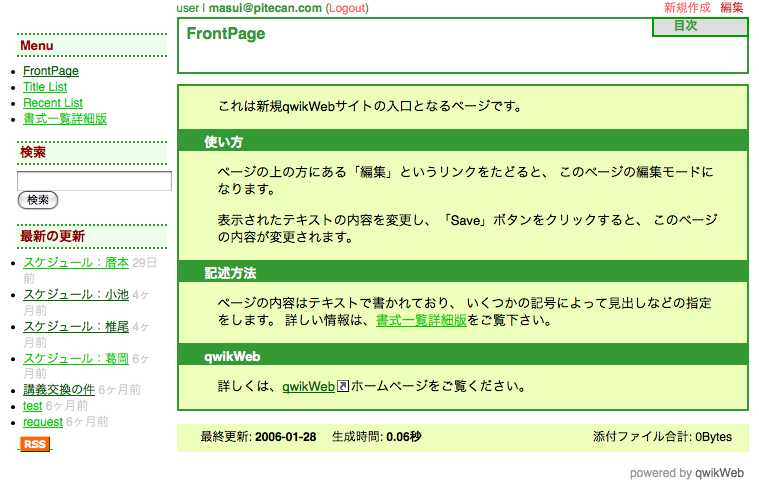Open FrontPage link in the Menu

pyautogui.click(x=51, y=71)
